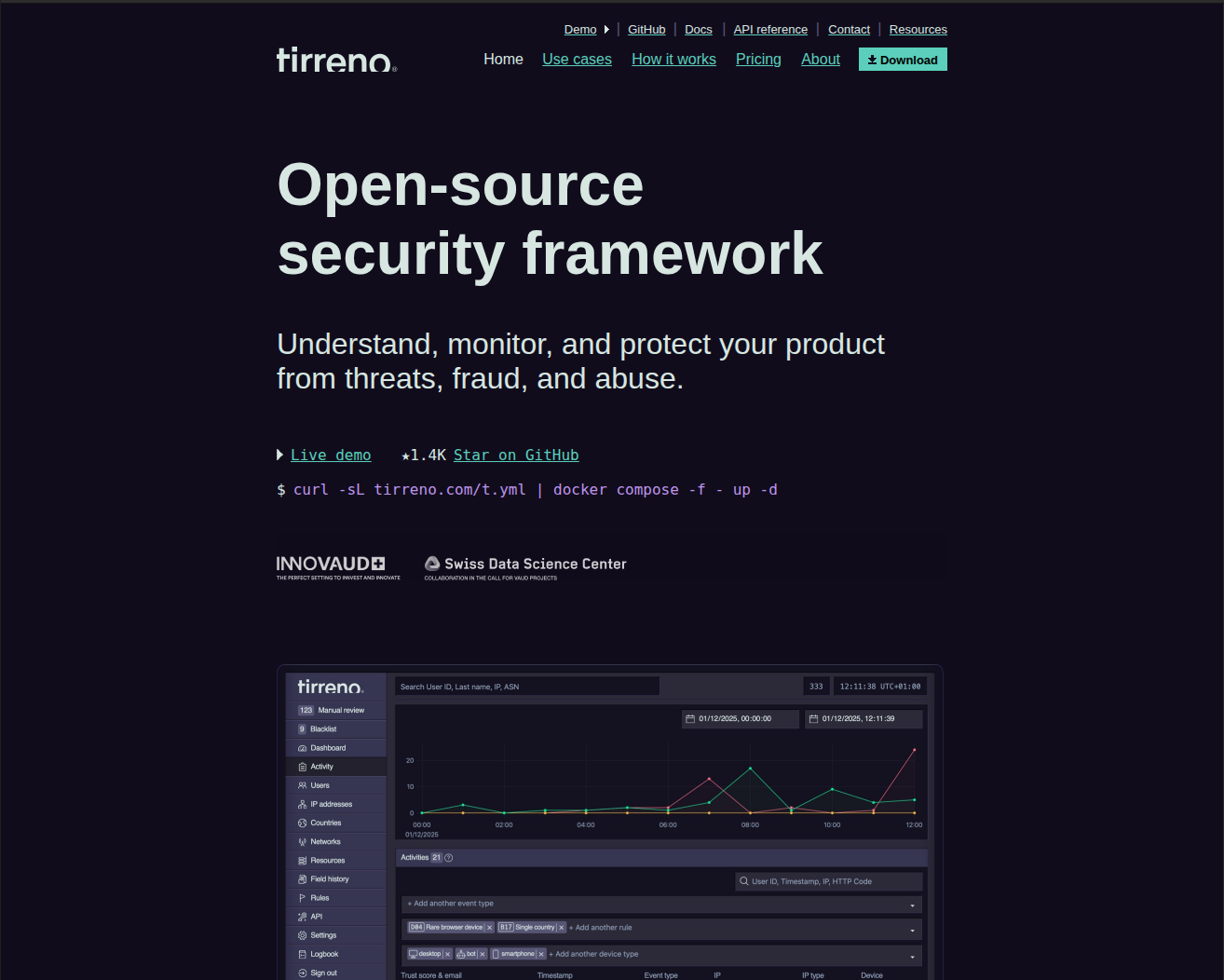The height and width of the screenshot is (980, 1224).
Task: Open the GitHub link in the top bar
Action: point(646,30)
